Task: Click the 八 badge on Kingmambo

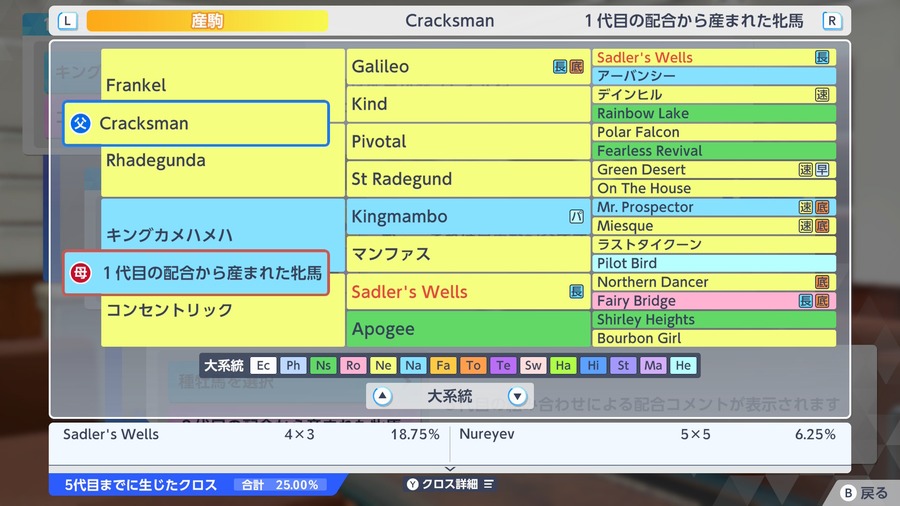Action: [x=576, y=216]
